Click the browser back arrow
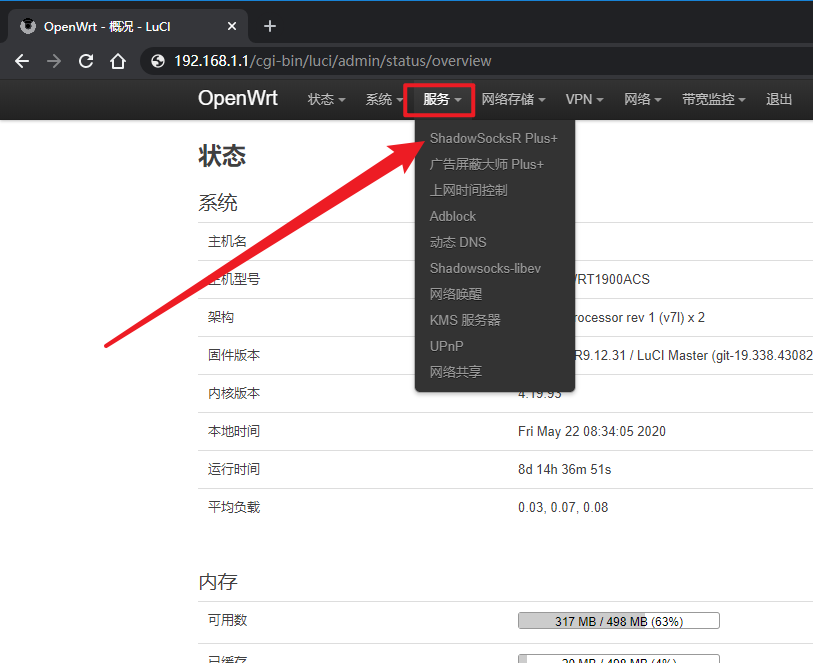This screenshot has height=663, width=813. point(22,61)
